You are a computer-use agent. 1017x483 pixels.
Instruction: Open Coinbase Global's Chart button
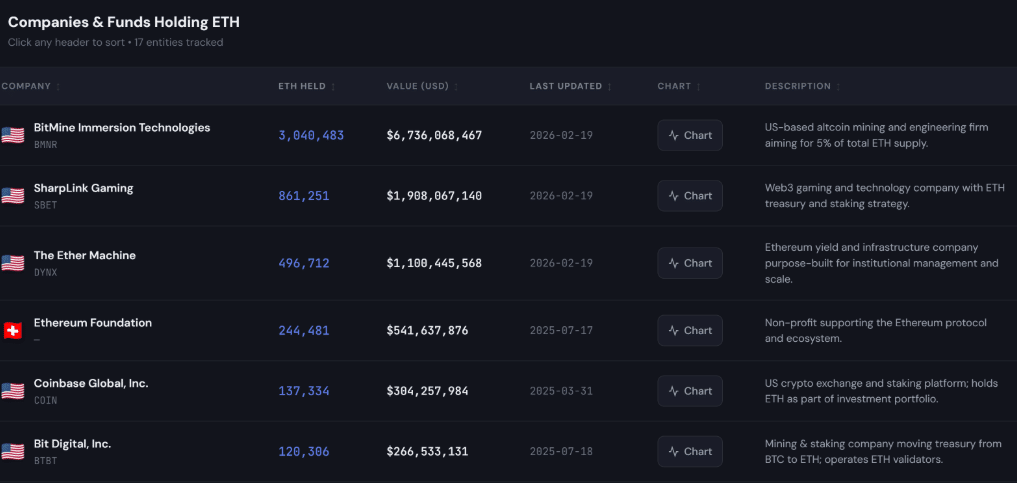click(x=690, y=391)
